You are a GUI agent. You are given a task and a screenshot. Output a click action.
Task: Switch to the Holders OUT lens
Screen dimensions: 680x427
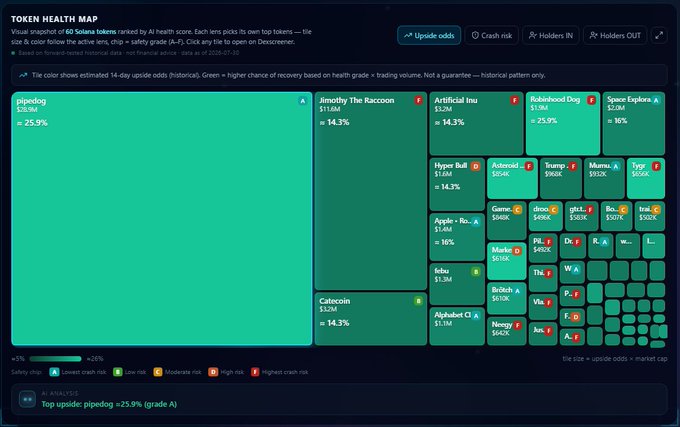(x=615, y=36)
